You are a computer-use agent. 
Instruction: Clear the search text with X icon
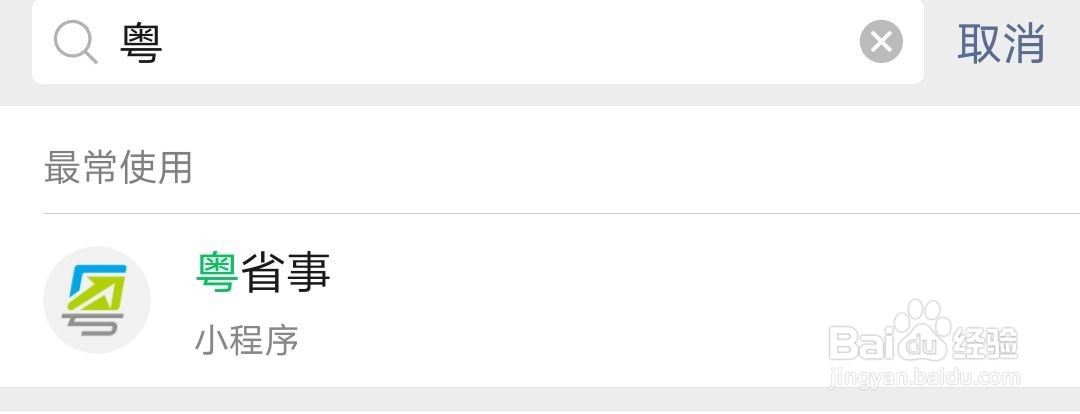click(x=881, y=42)
